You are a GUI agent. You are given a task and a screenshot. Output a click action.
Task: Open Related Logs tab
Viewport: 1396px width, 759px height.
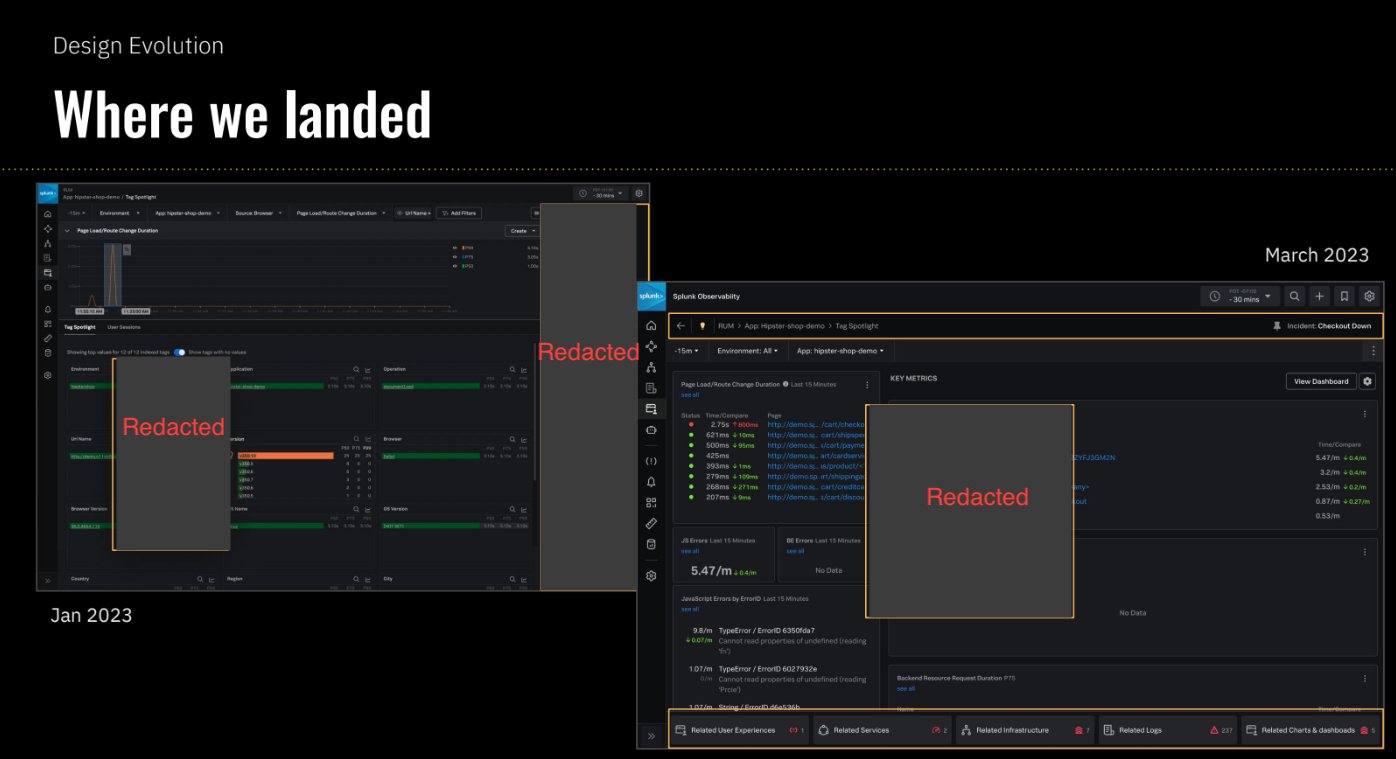(x=1167, y=730)
